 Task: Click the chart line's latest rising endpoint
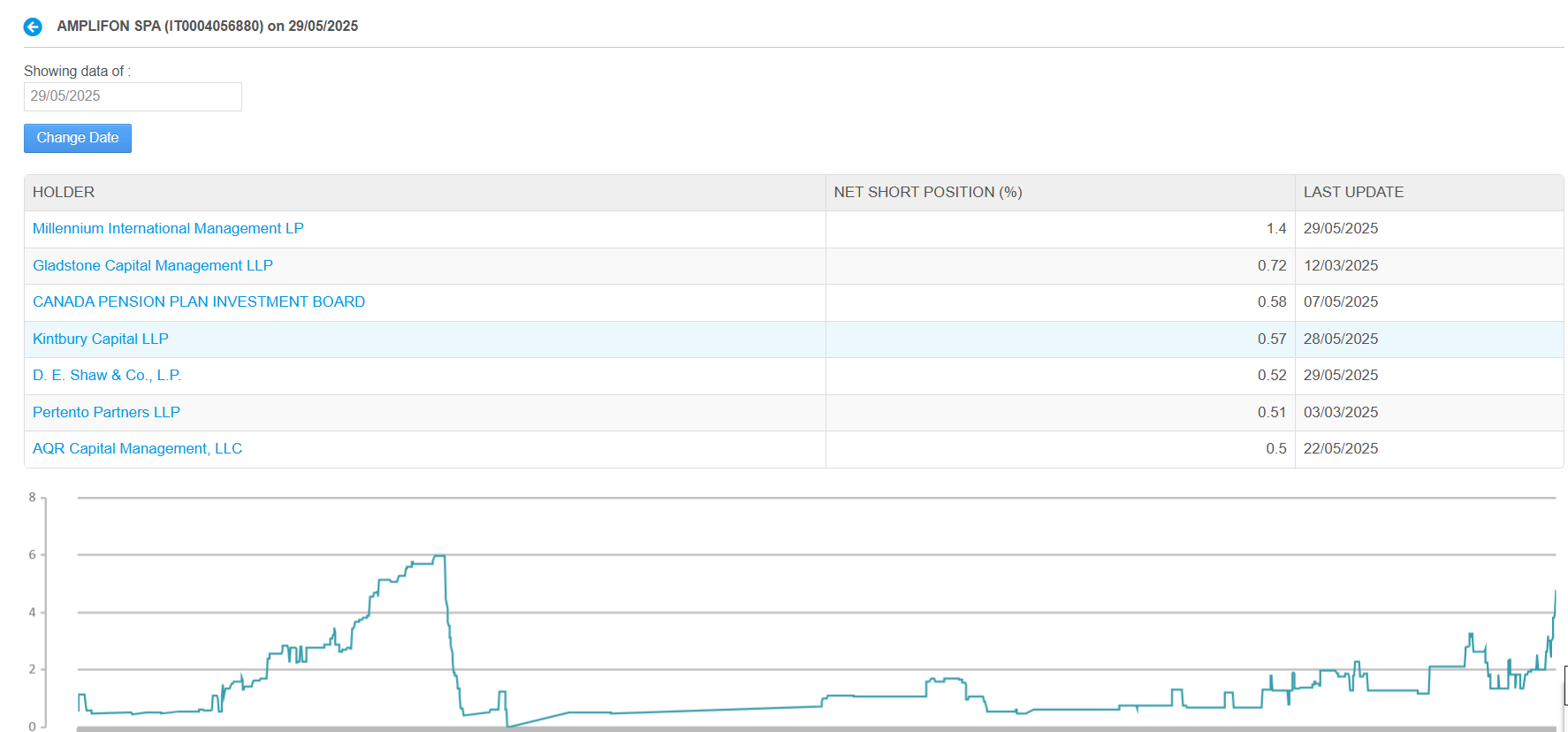pyautogui.click(x=1555, y=591)
